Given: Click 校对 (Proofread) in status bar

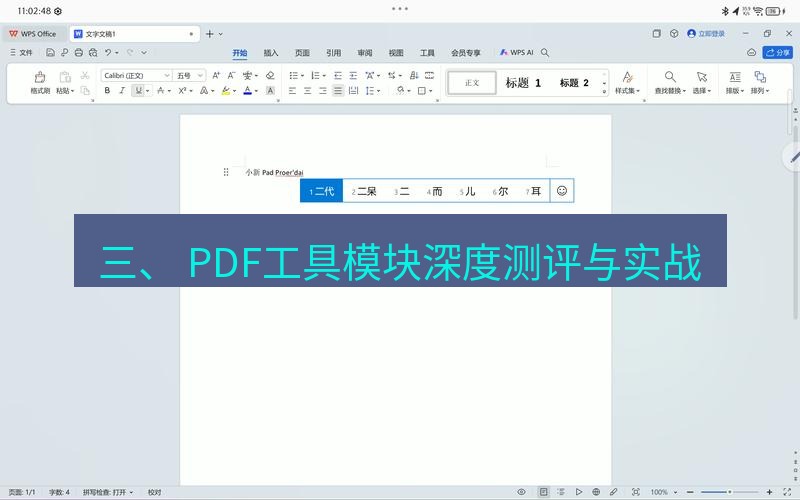Looking at the screenshot, I should point(155,492).
